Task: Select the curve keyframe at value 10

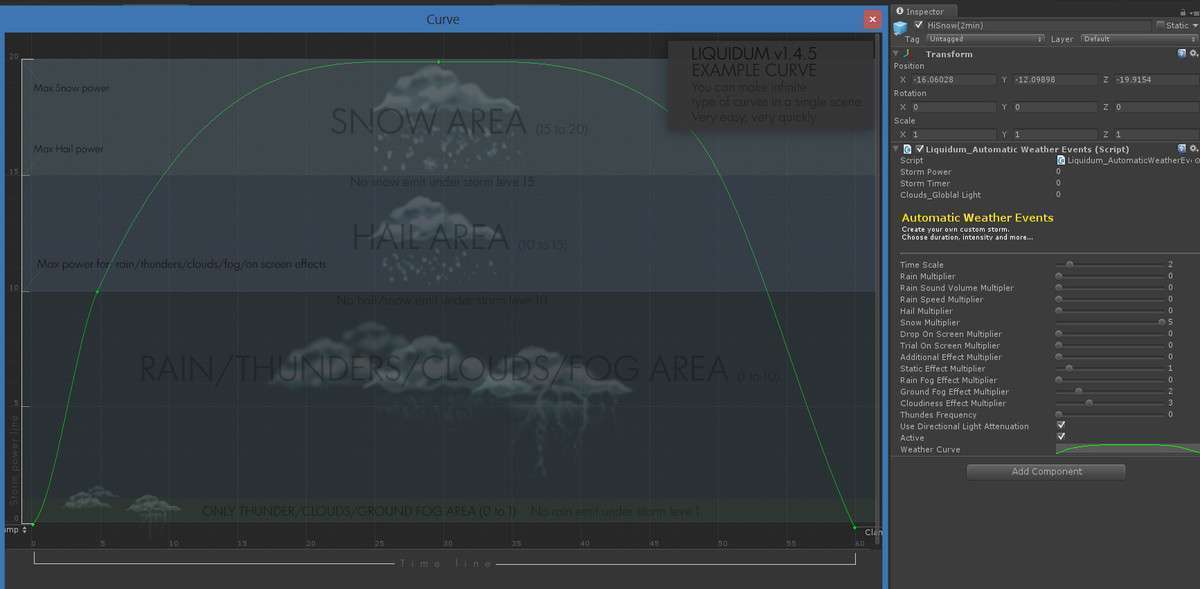Action: pyautogui.click(x=97, y=291)
